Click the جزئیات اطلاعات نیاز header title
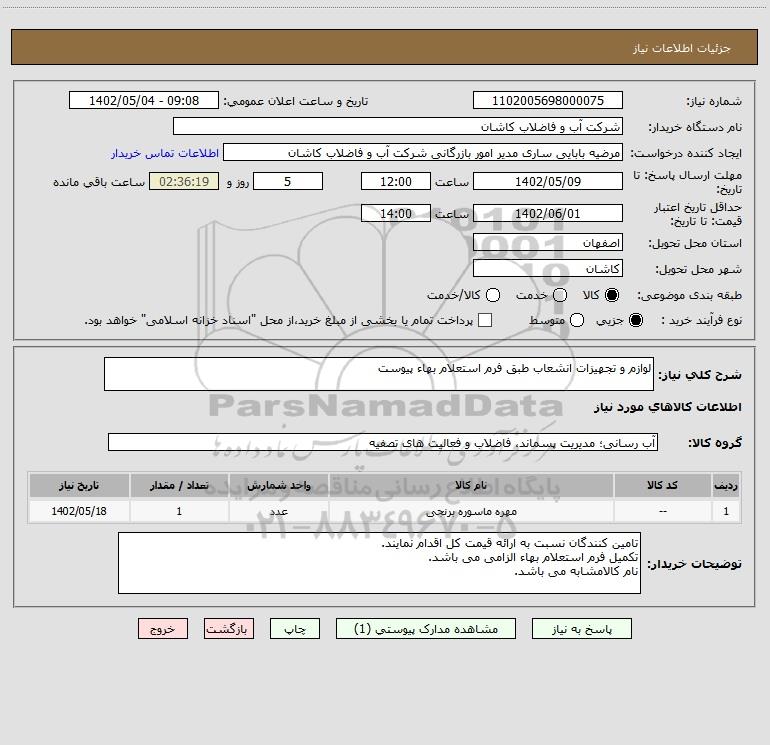770x745 pixels. (x=681, y=48)
